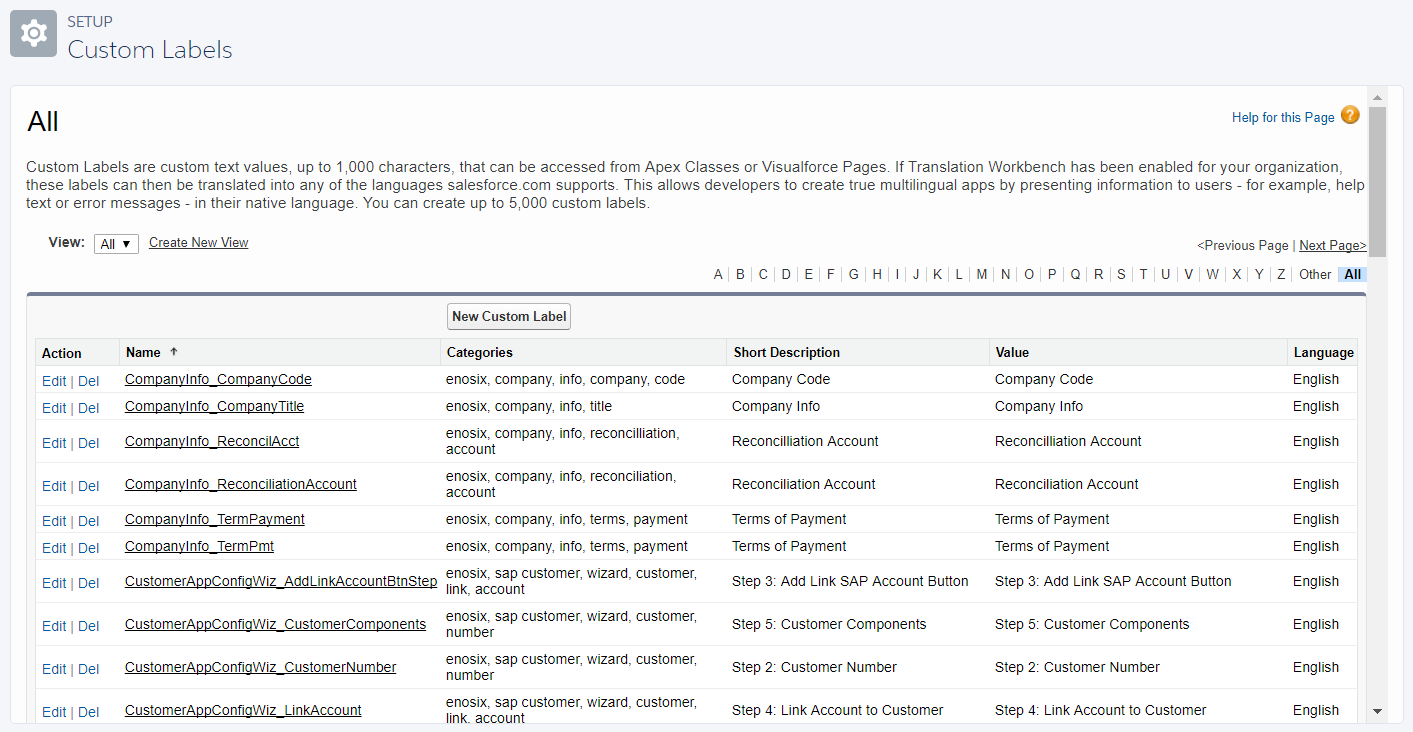1413x732 pixels.
Task: Edit the CompanyInfo_CompanyCode label
Action: [54, 381]
